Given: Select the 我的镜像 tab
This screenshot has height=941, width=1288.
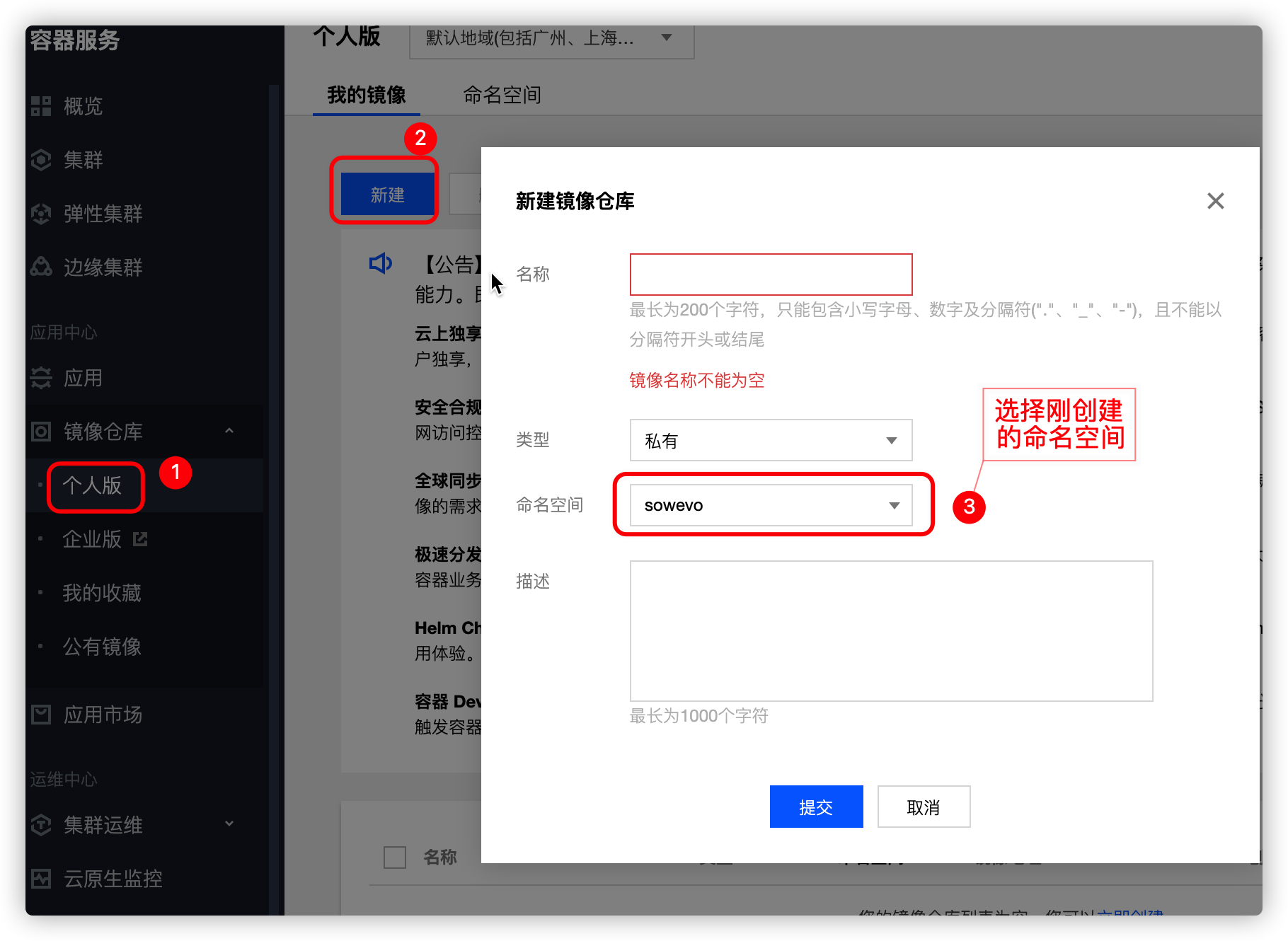Looking at the screenshot, I should pos(366,95).
